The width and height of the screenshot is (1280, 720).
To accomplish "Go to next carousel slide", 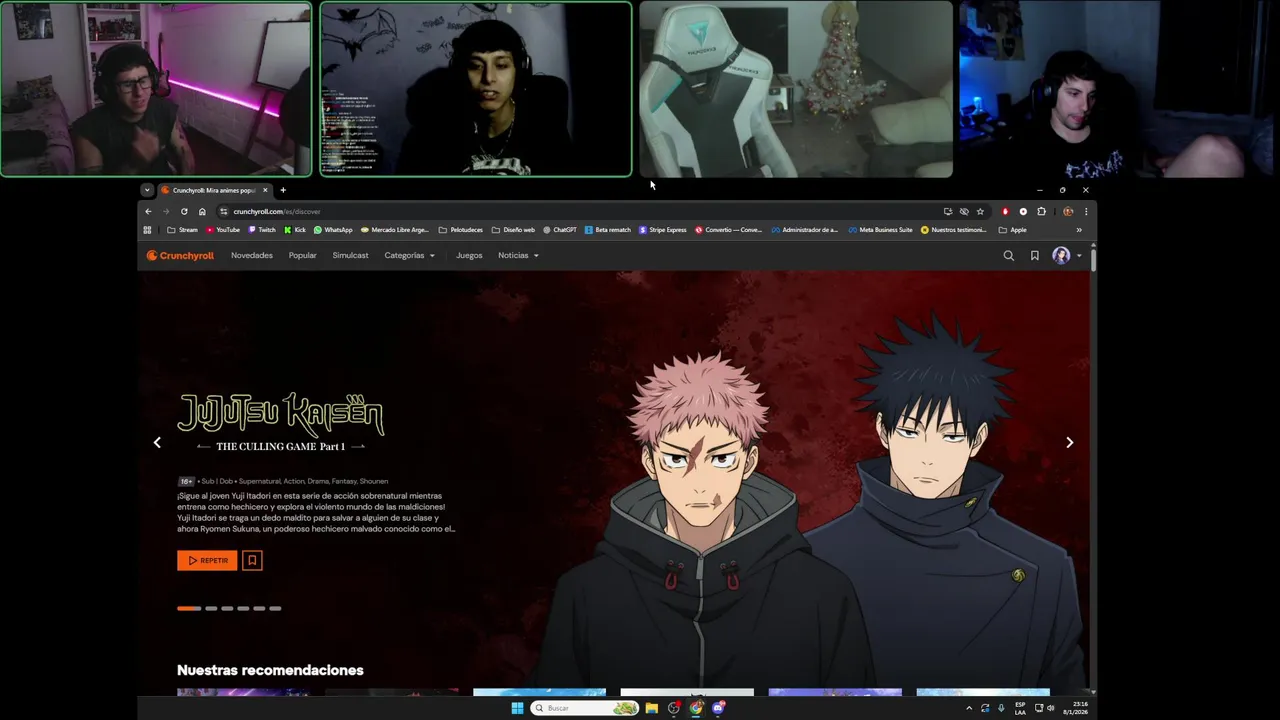I will click(x=1069, y=442).
